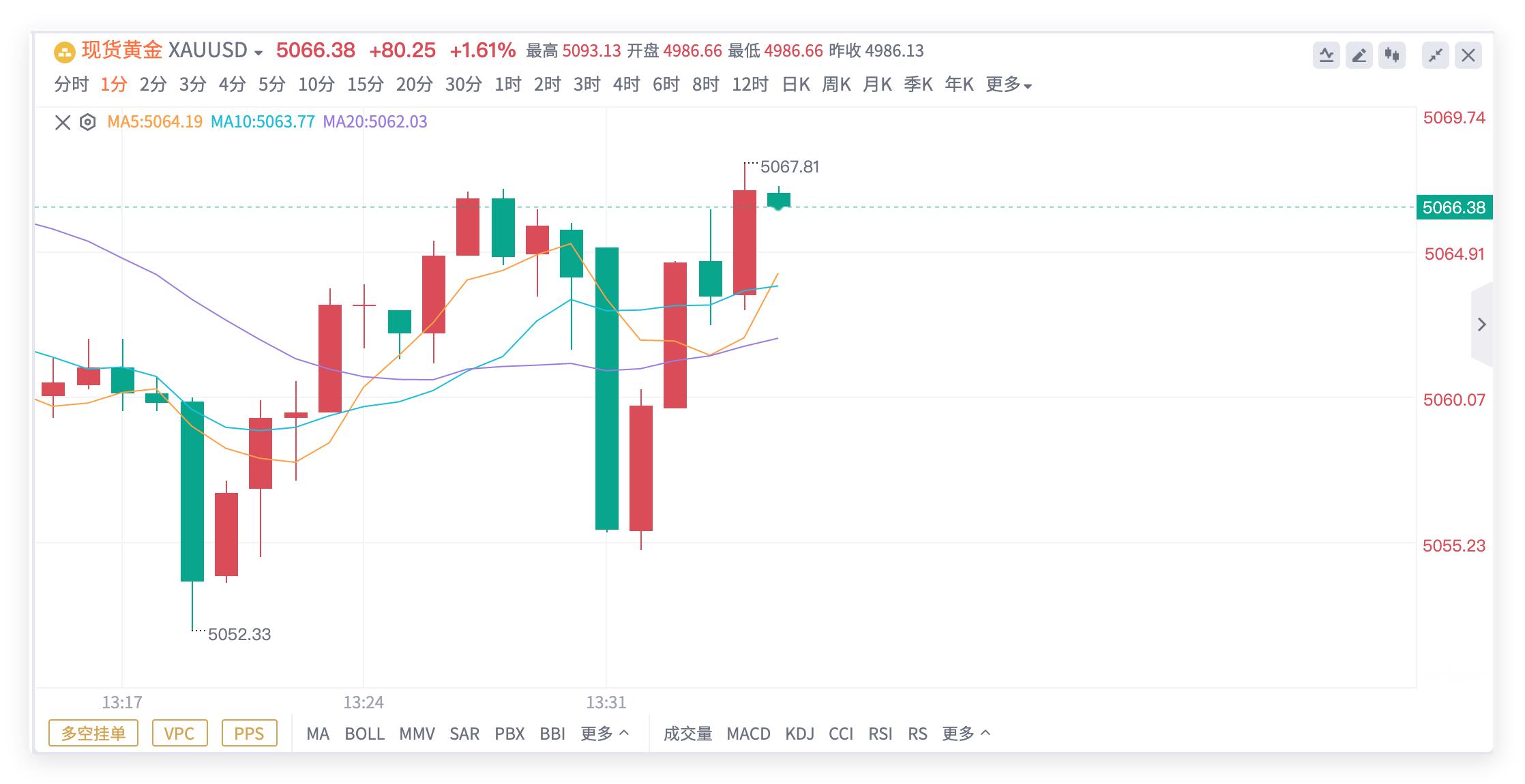The image size is (1525, 784).
Task: Click the right-side panel expand arrow
Action: click(1481, 325)
